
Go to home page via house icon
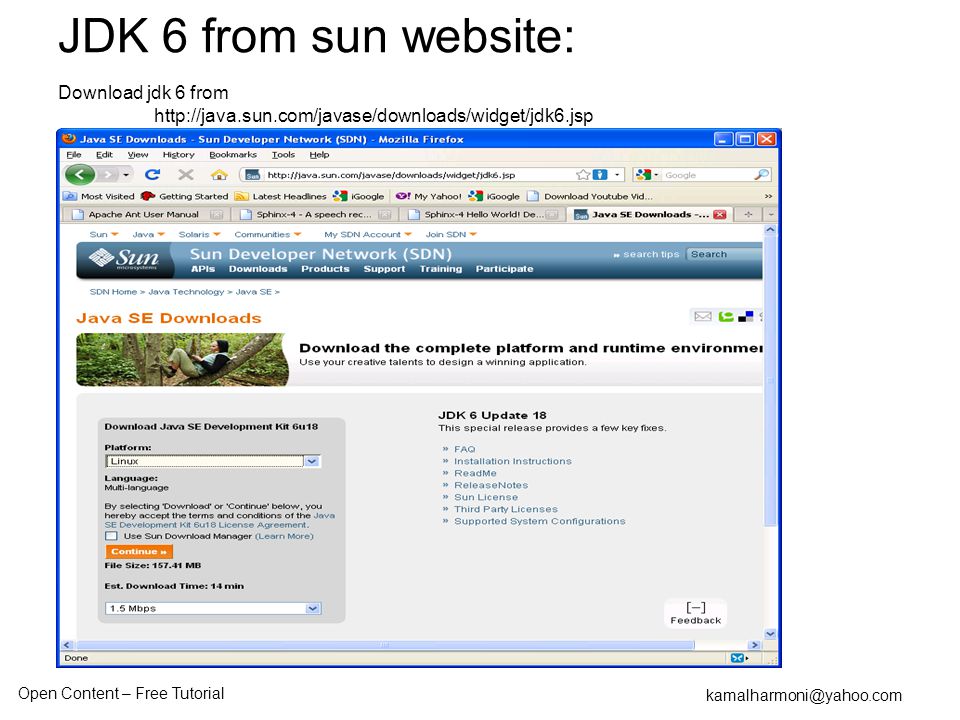coord(219,175)
